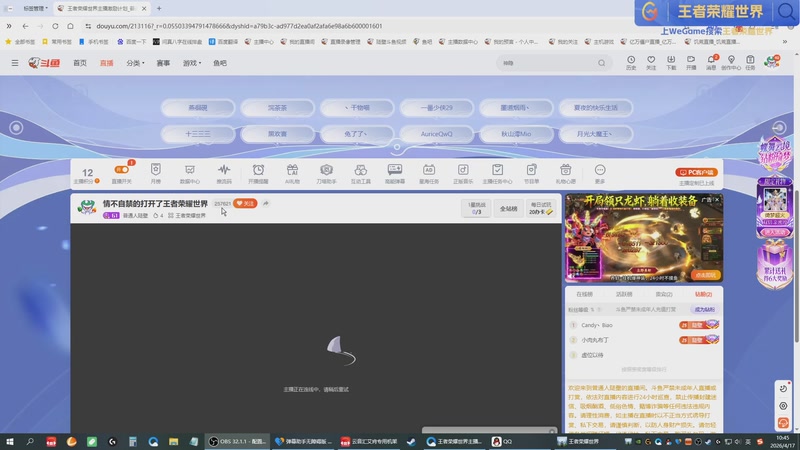Click the Douyu 斗鱼 logo
Viewport: 800px width, 450px height.
tap(44, 63)
